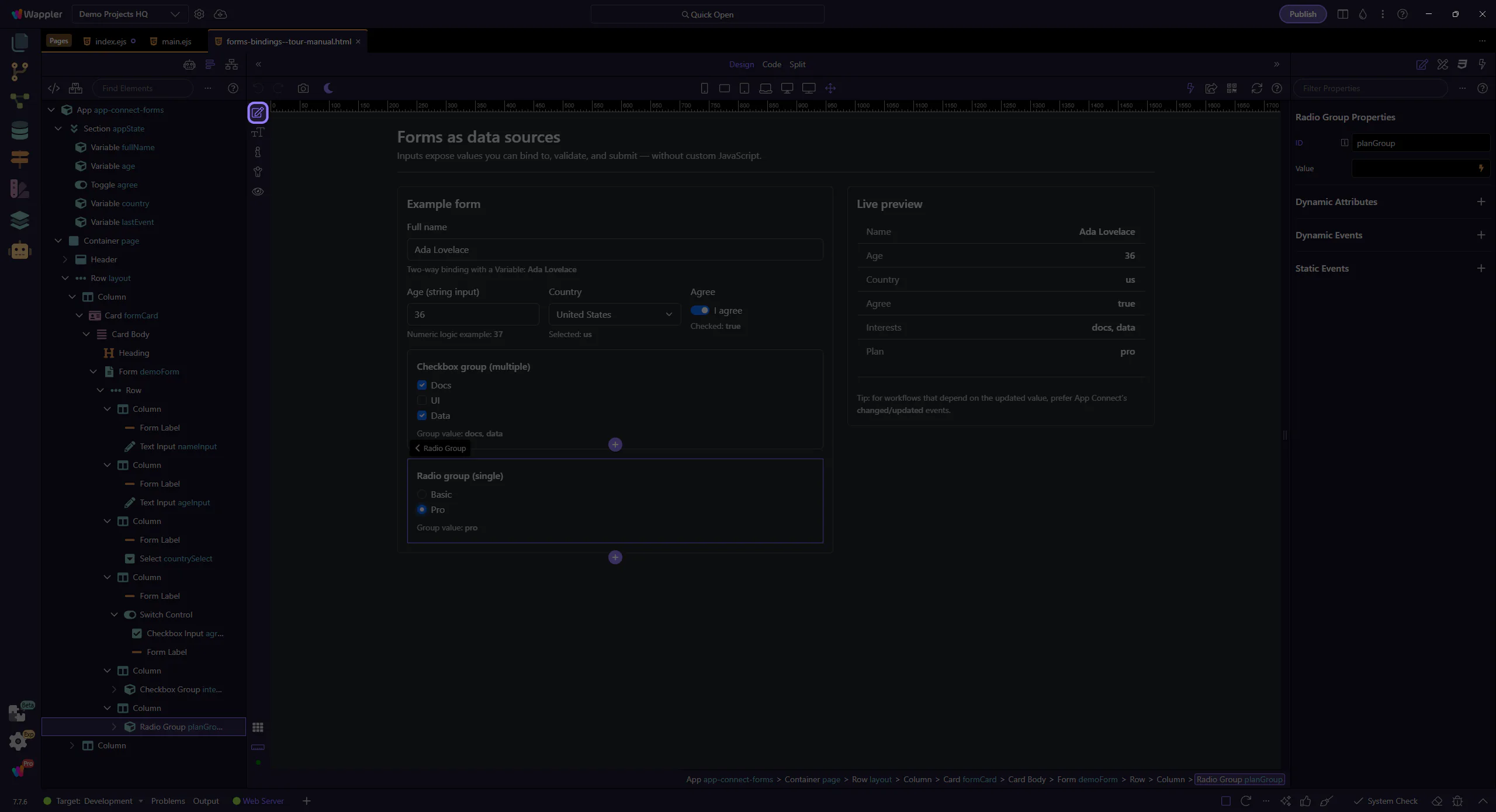The image size is (1496, 812).
Task: Click the eye preview icon
Action: (258, 192)
